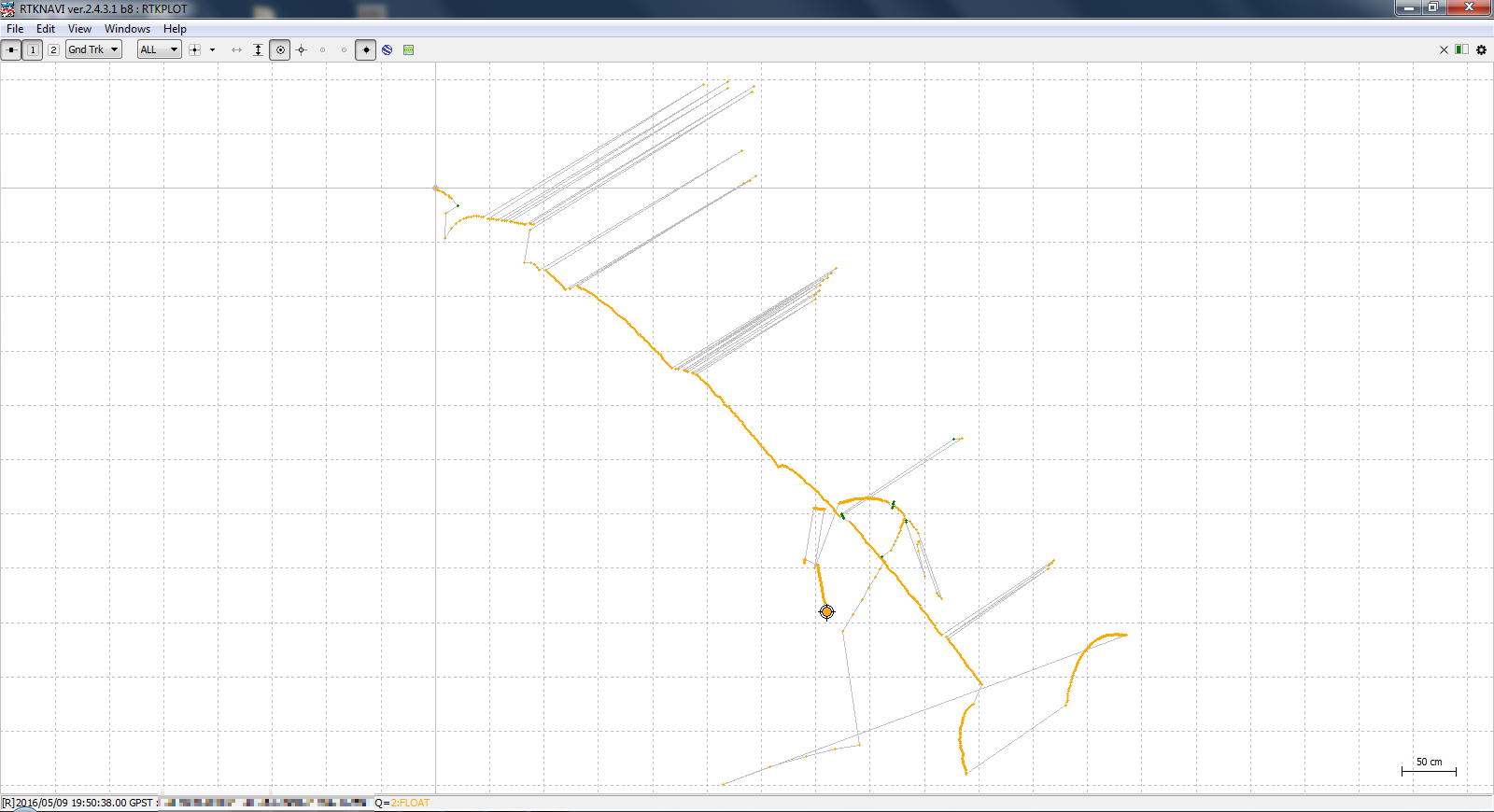Click the orange current position marker

(x=826, y=612)
